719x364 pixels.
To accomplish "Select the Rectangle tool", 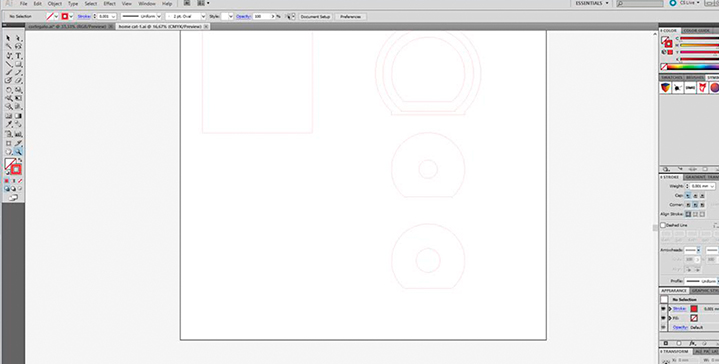I will coord(18,64).
